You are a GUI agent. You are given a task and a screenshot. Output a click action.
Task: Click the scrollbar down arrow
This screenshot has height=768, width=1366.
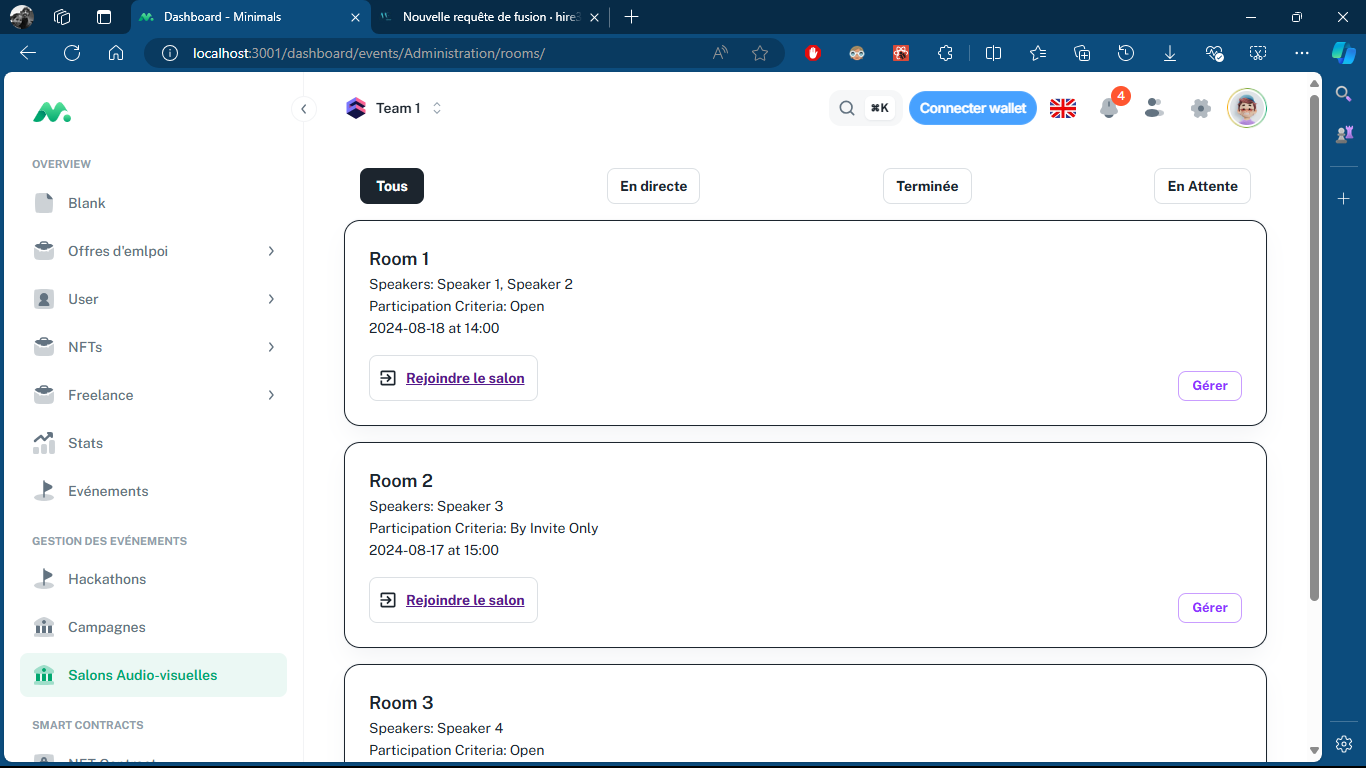(1315, 750)
